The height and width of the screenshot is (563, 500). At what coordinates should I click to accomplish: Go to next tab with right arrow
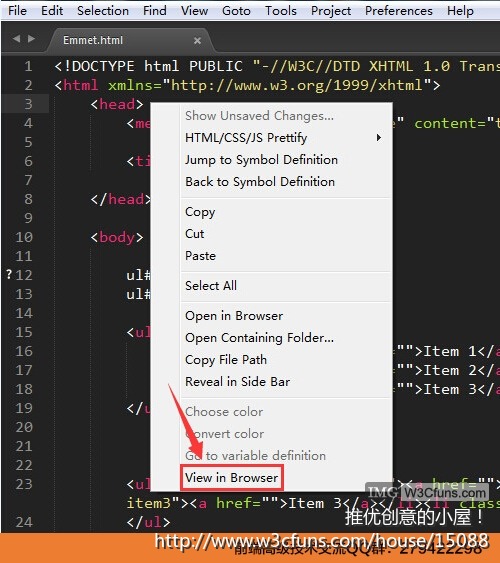point(31,38)
